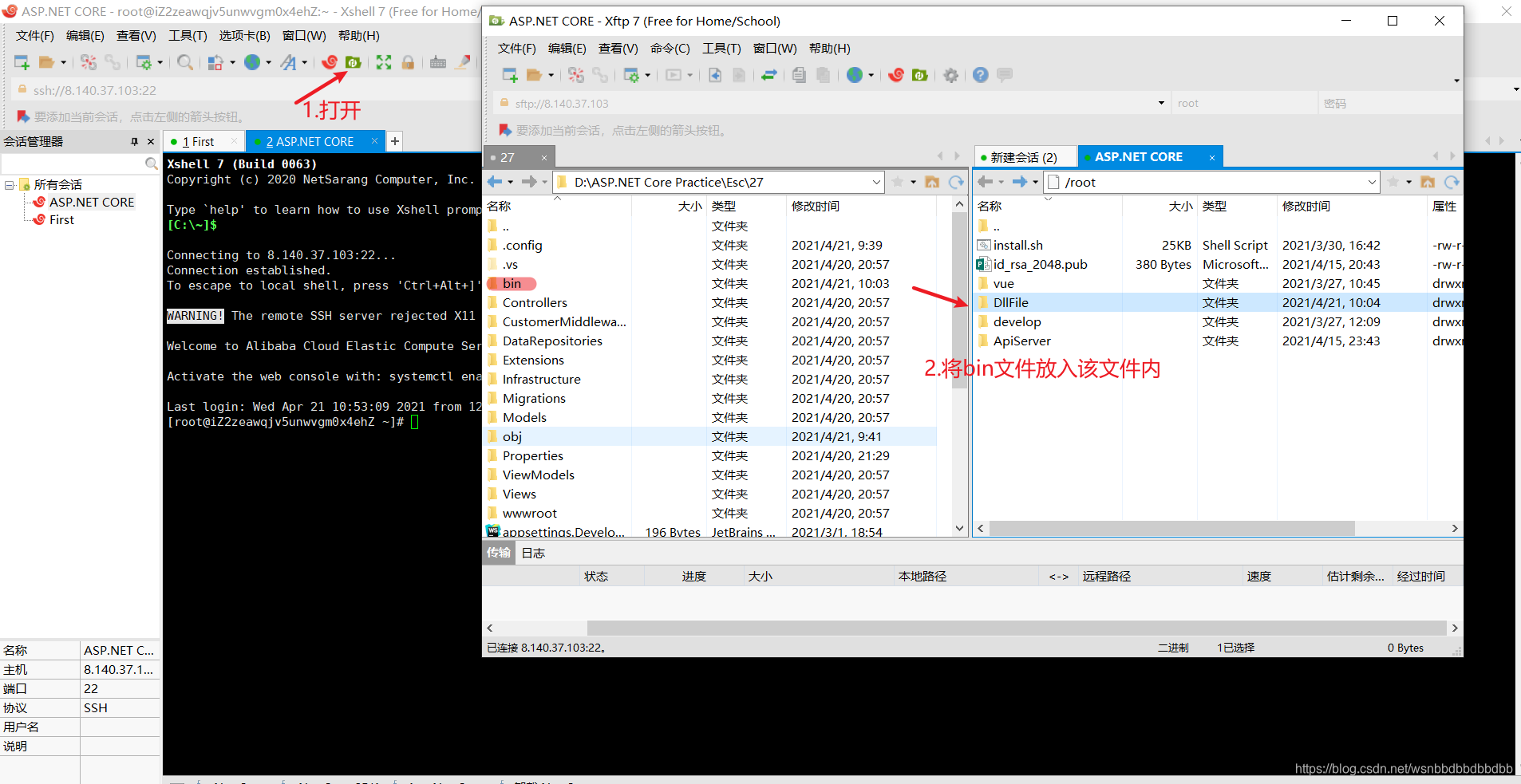Select install.sh in remote pane
This screenshot has width=1521, height=784.
click(x=1017, y=246)
